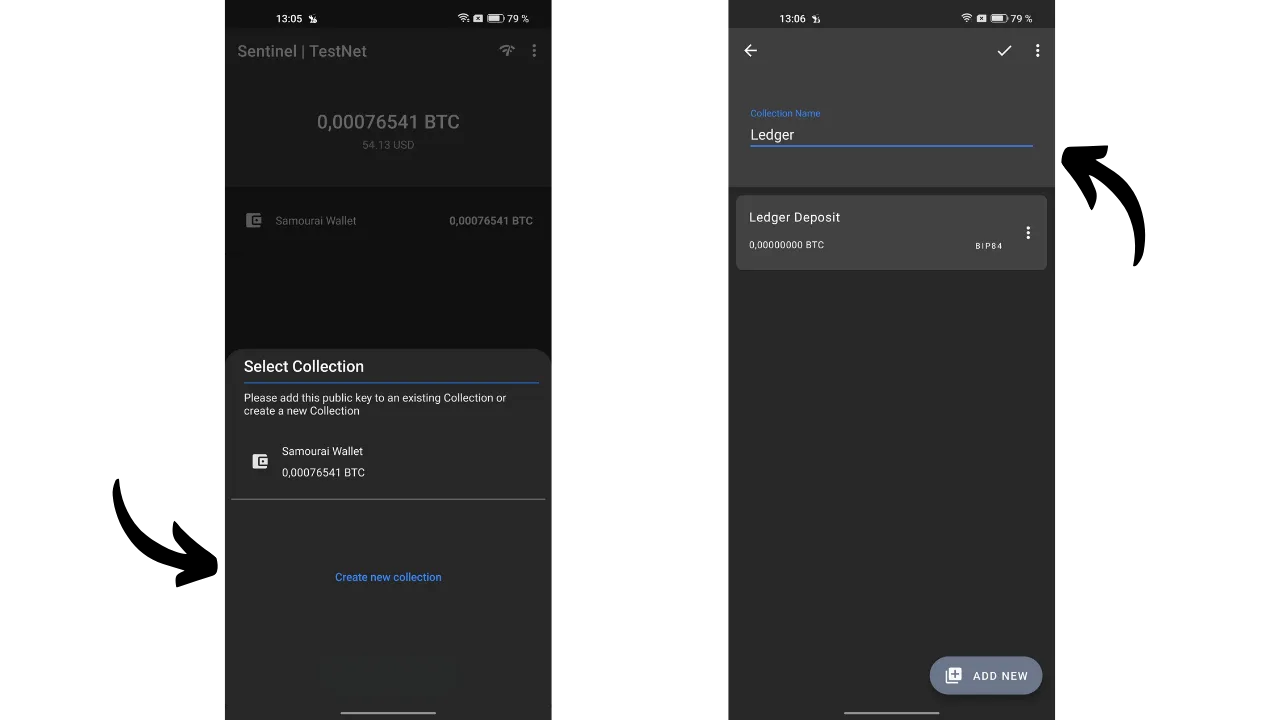Confirm the collection with the checkmark icon
1280x720 pixels.
[1004, 51]
